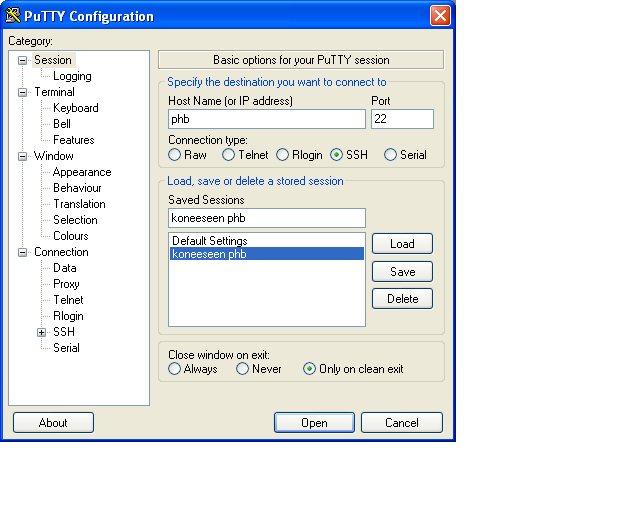Image resolution: width=640 pixels, height=512 pixels.
Task: Click the Cancel button
Action: [x=402, y=423]
